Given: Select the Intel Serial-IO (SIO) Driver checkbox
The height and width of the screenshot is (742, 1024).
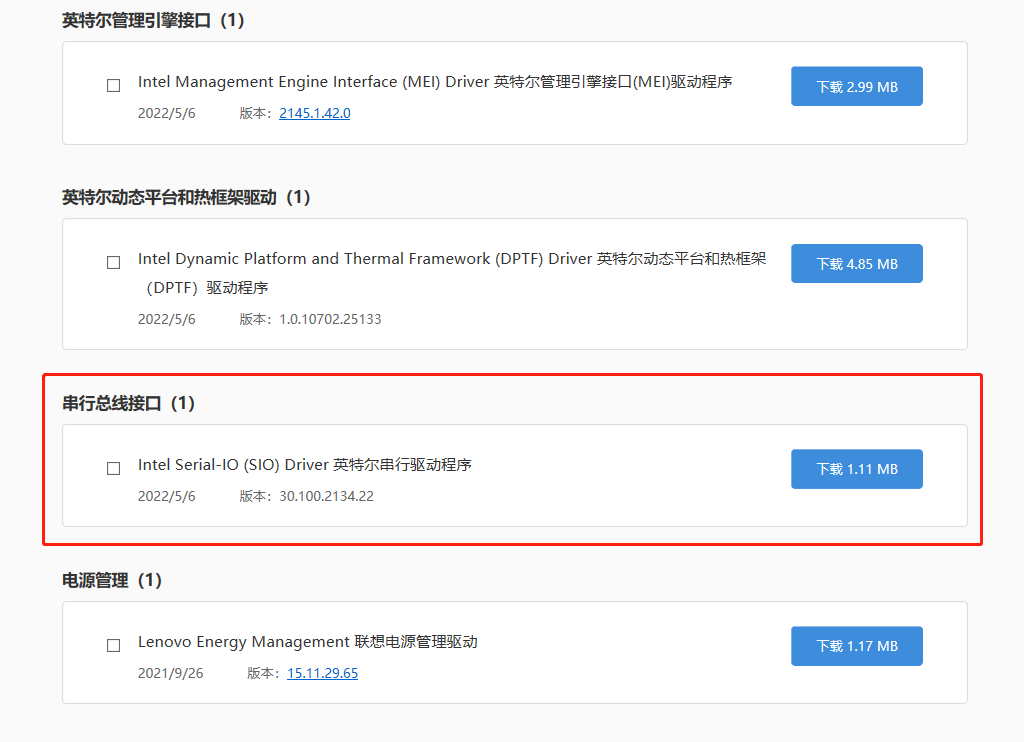Looking at the screenshot, I should (114, 468).
